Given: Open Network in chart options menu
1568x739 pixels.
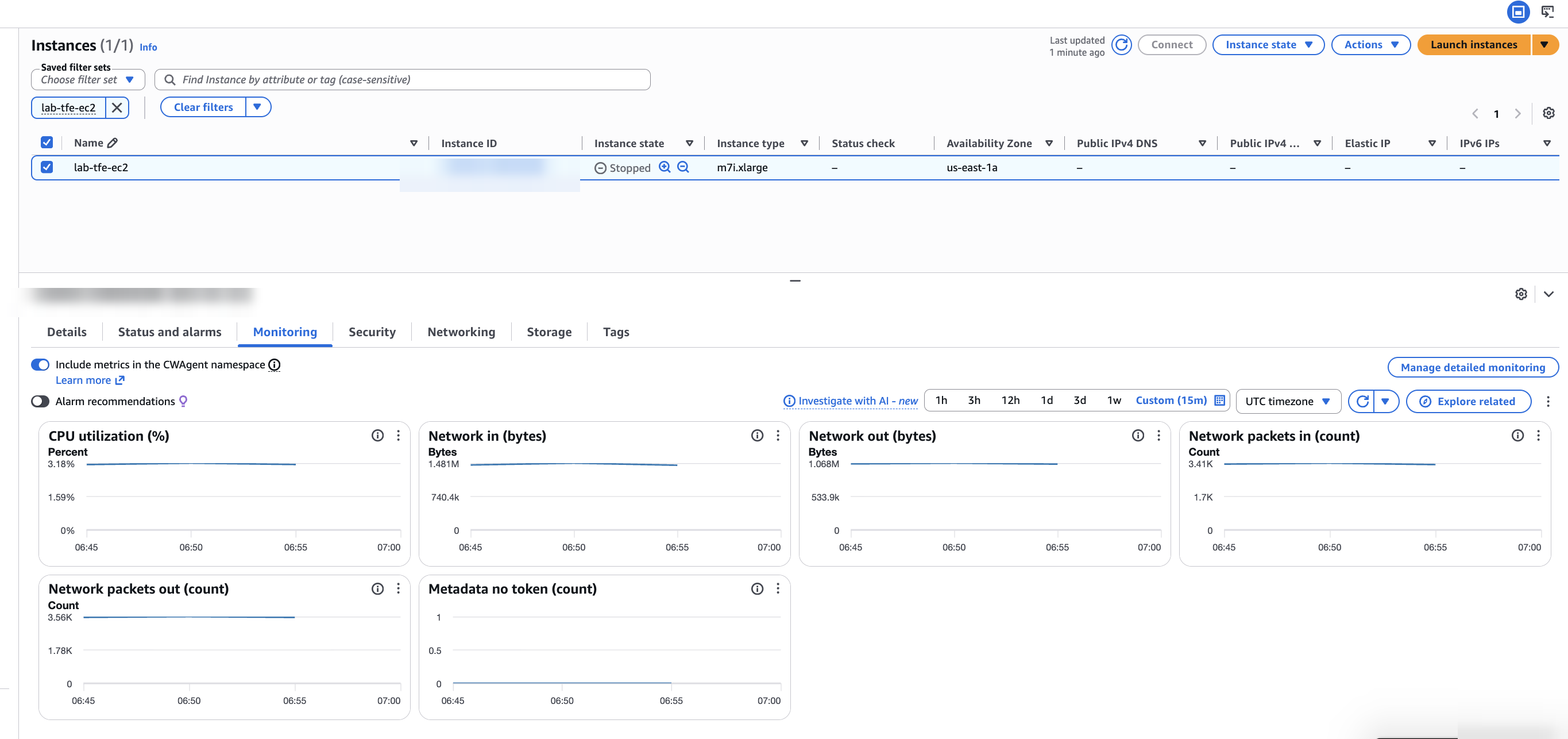Looking at the screenshot, I should [x=777, y=436].
